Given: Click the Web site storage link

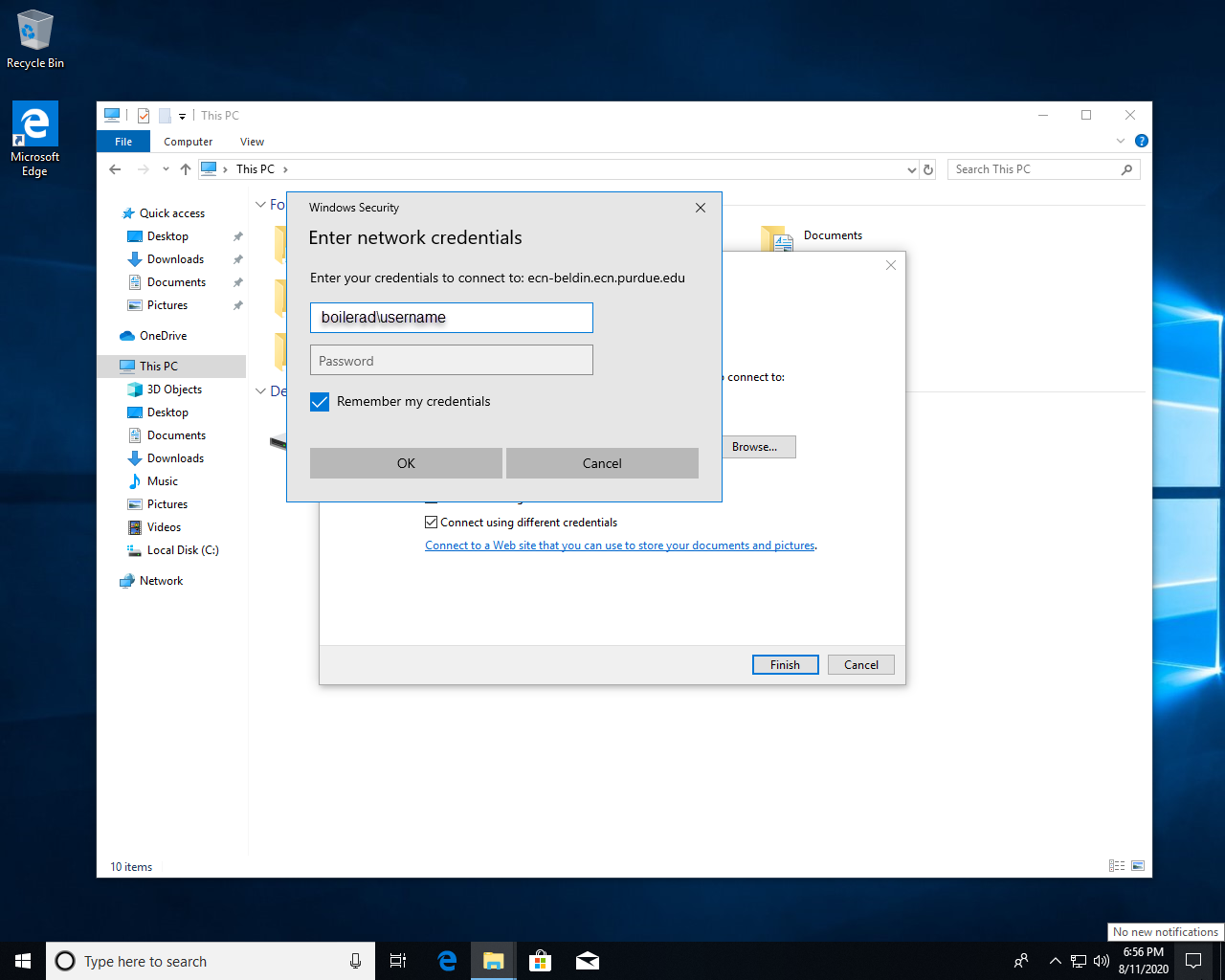Looking at the screenshot, I should pyautogui.click(x=619, y=546).
